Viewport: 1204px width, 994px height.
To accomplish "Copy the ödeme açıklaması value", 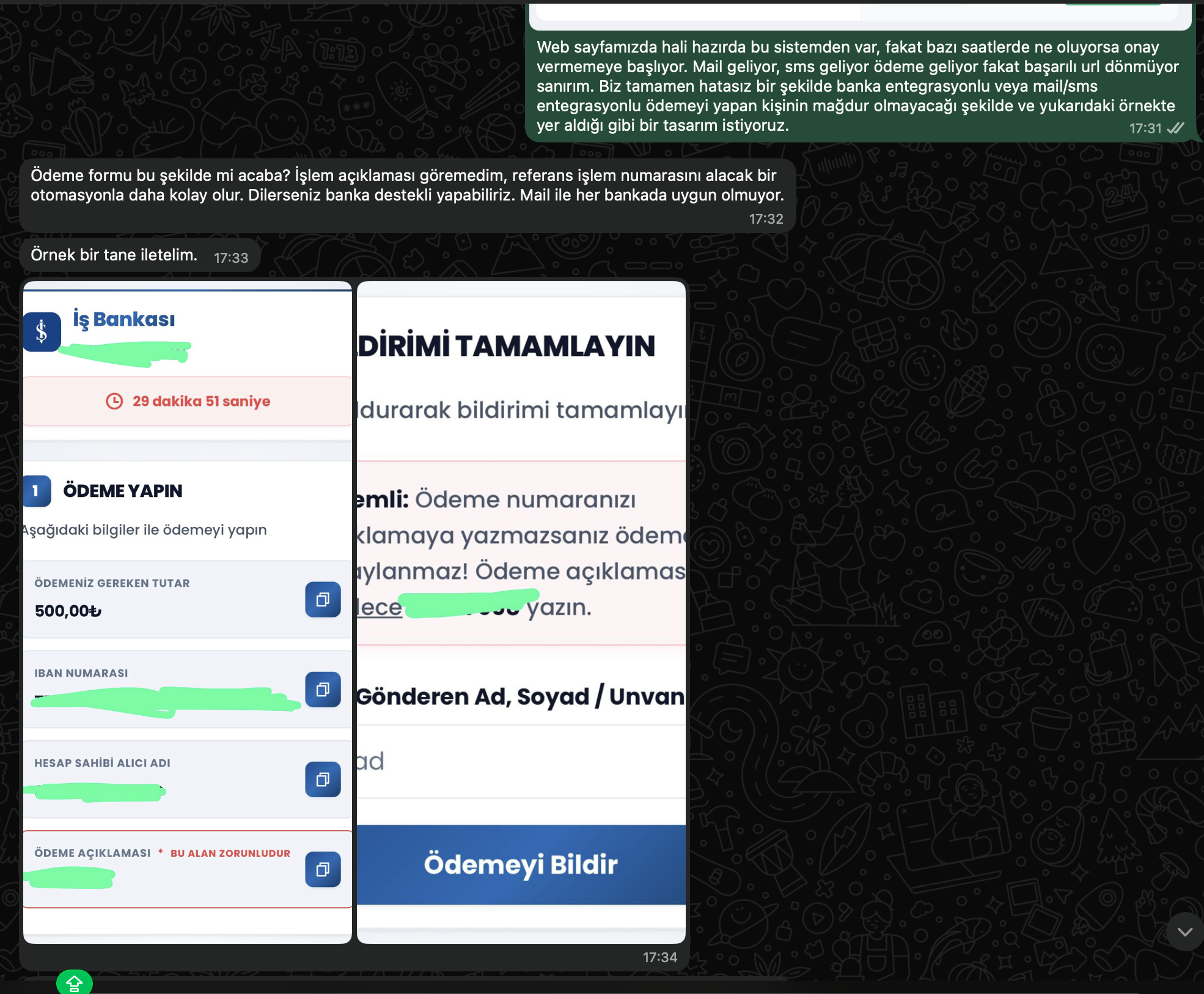I will pos(323,869).
